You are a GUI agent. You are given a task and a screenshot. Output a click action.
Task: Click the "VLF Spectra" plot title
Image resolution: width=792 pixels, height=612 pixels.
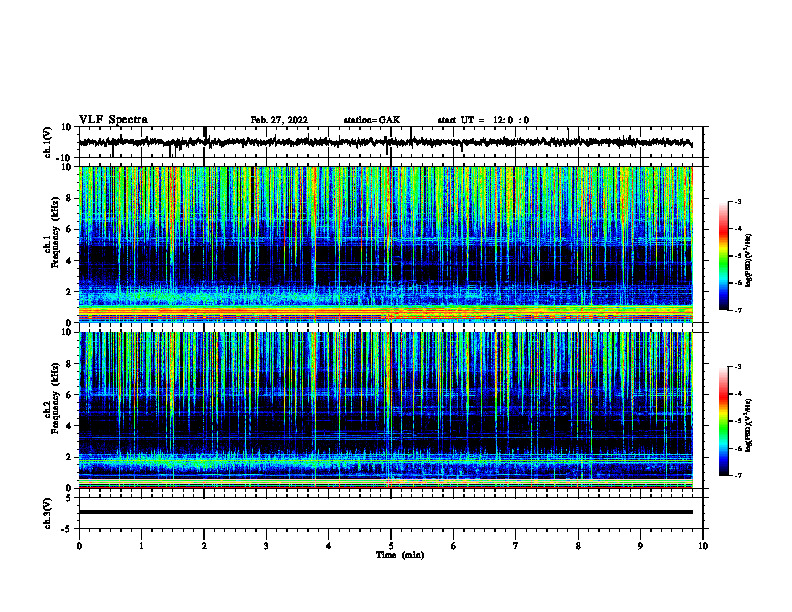pos(113,120)
